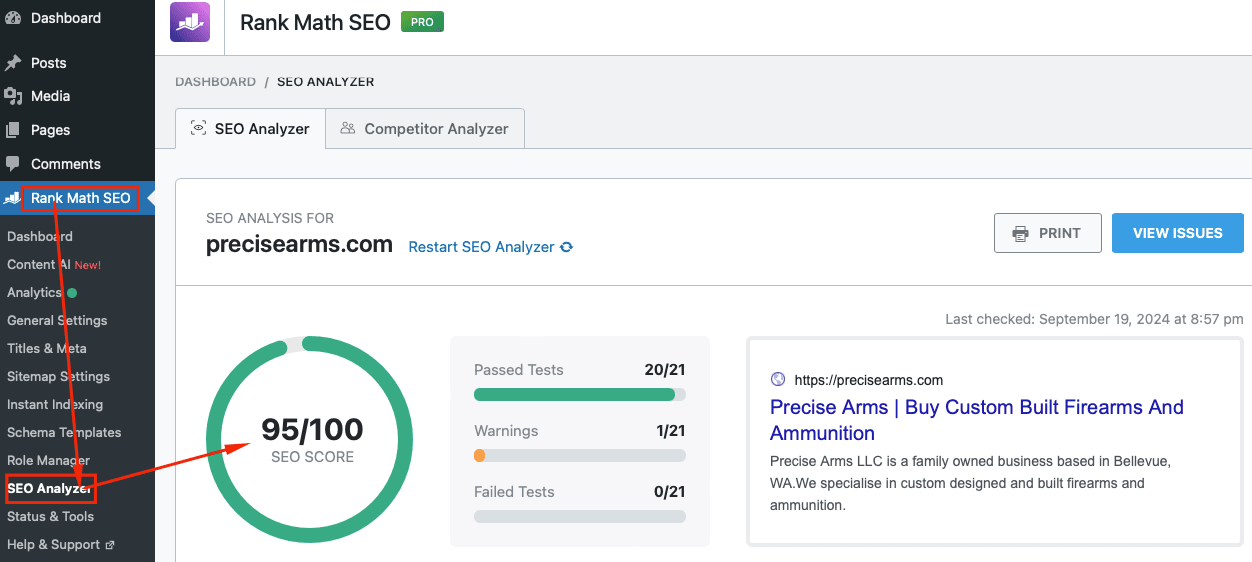Click the Passed Tests progress bar
Image resolution: width=1252 pixels, height=562 pixels.
point(579,394)
